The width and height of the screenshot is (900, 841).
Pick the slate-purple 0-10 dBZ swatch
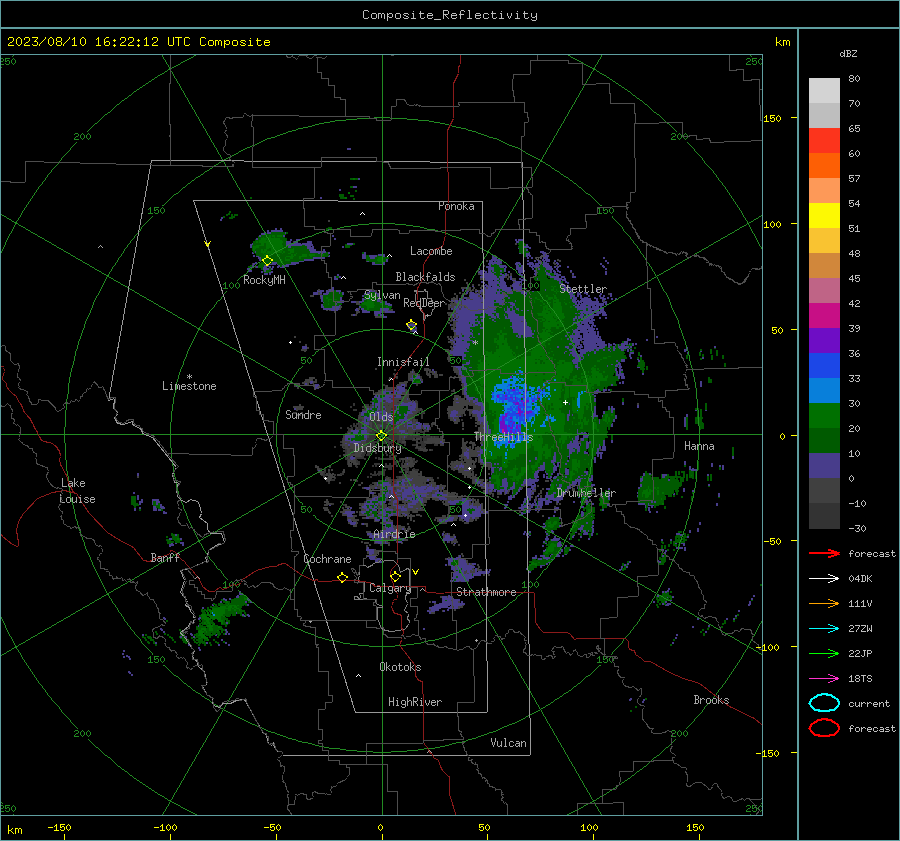(824, 466)
